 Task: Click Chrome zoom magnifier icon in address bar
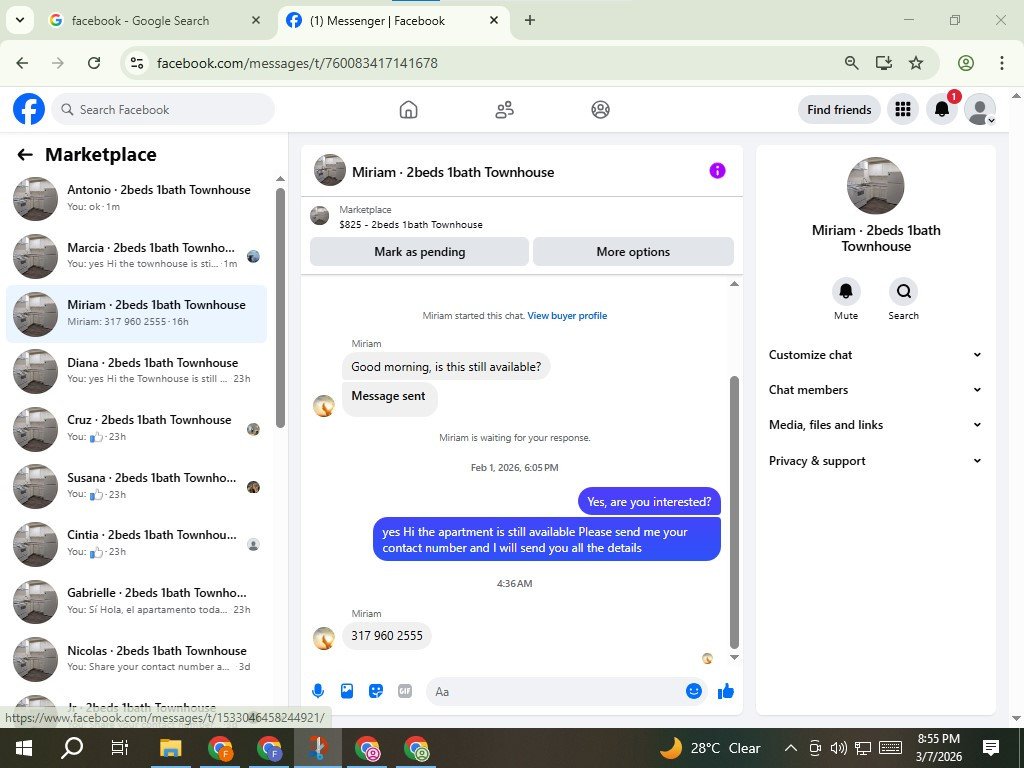[852, 63]
